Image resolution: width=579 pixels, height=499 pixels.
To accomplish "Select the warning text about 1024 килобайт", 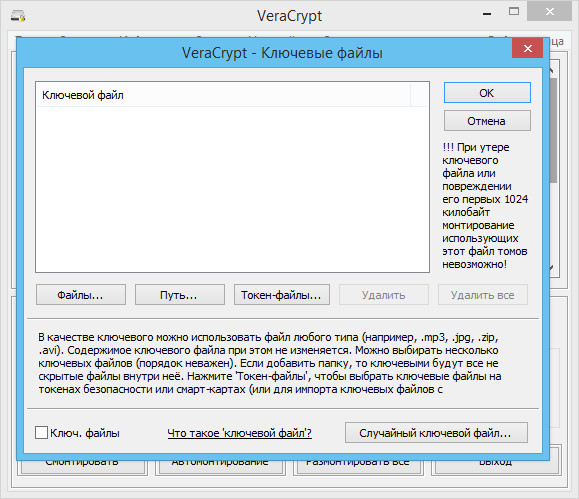I will click(x=485, y=206).
